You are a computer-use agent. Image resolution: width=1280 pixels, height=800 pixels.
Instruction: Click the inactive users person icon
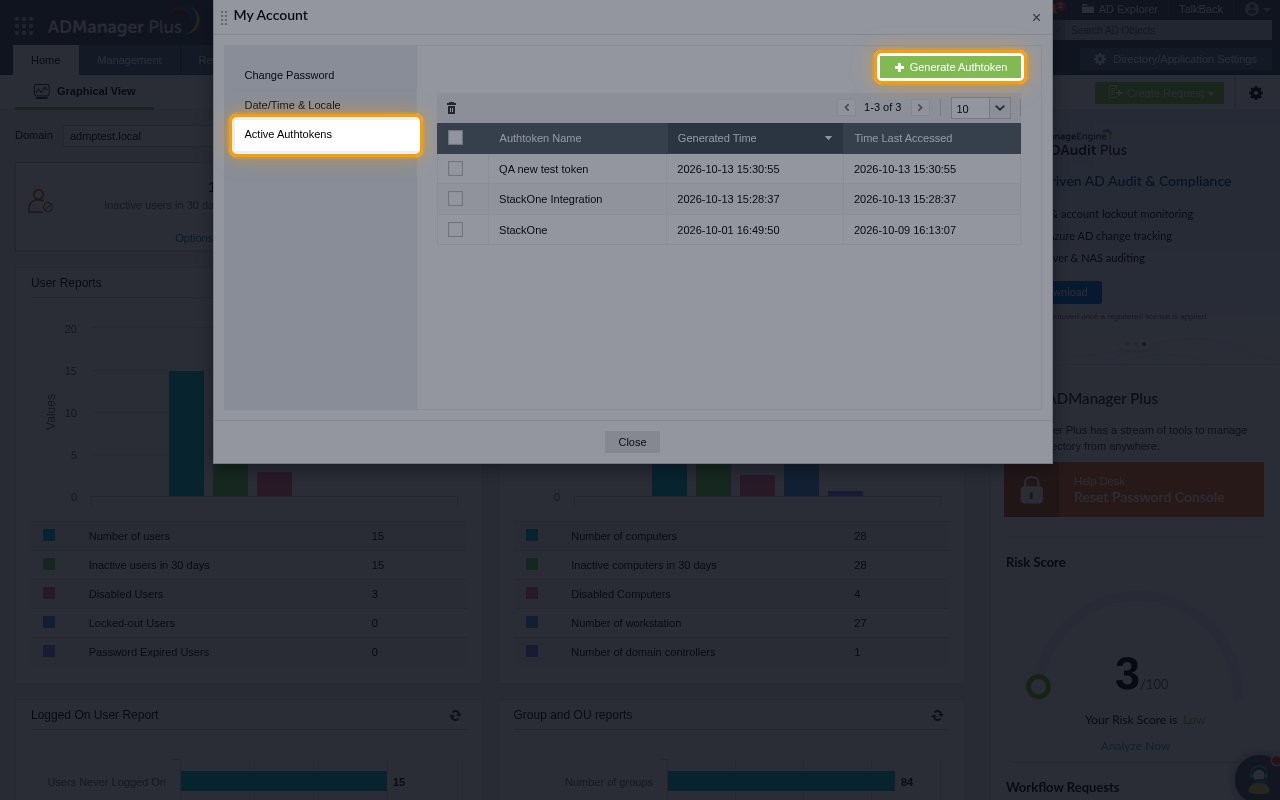click(x=40, y=201)
